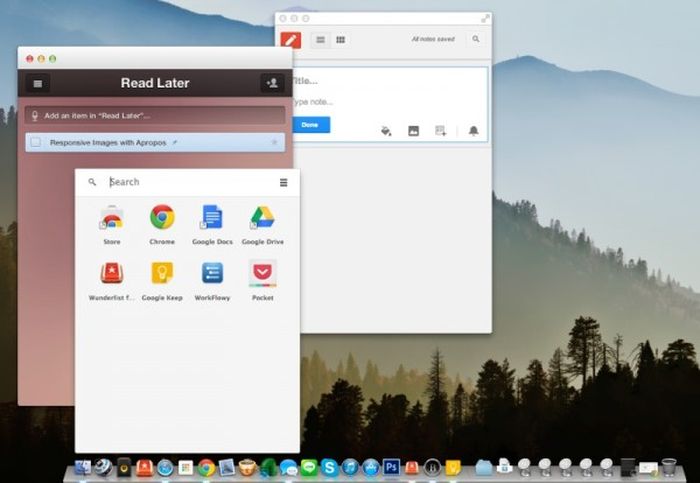700x483 pixels.
Task: Click the blue Done button
Action: [x=311, y=125]
